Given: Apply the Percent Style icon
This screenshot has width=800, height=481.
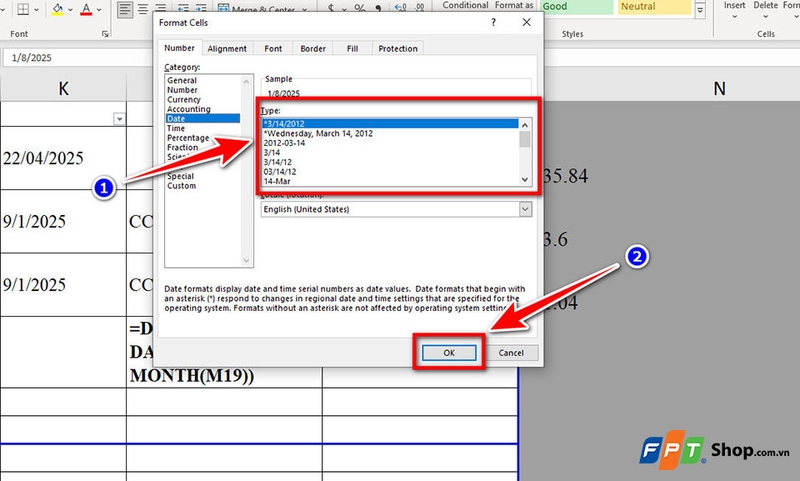Looking at the screenshot, I should point(360,9).
